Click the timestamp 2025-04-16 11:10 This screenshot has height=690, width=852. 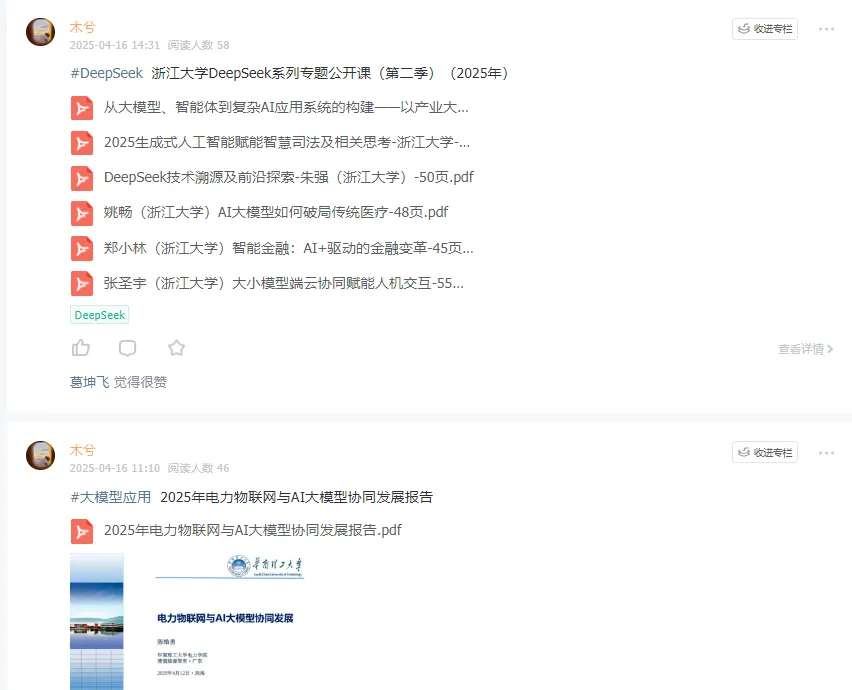115,468
